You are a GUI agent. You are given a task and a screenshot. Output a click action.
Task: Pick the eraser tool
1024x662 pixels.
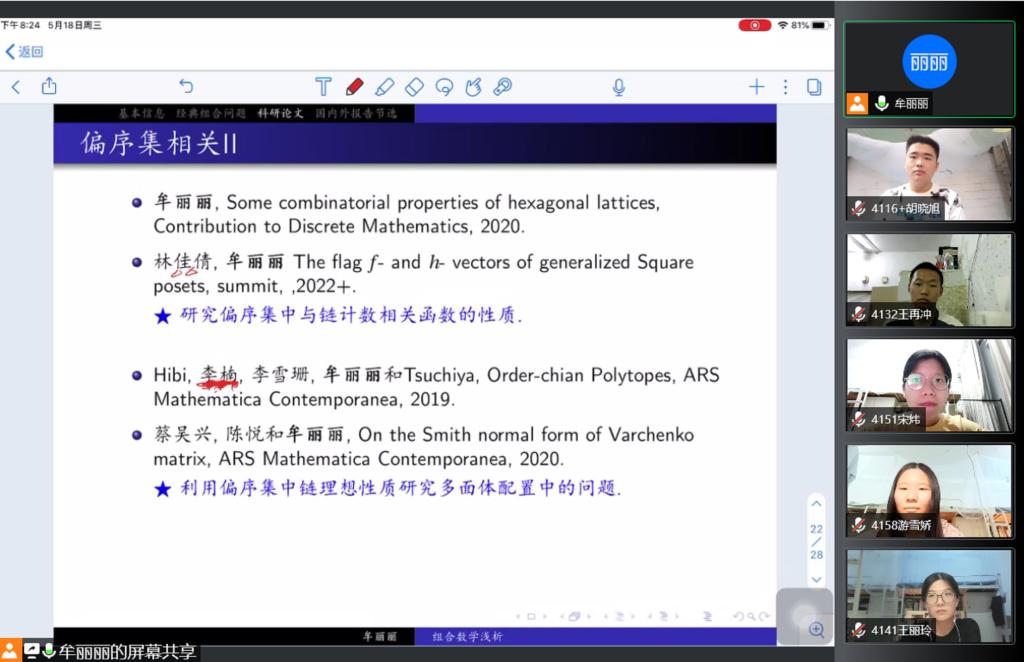pos(414,87)
